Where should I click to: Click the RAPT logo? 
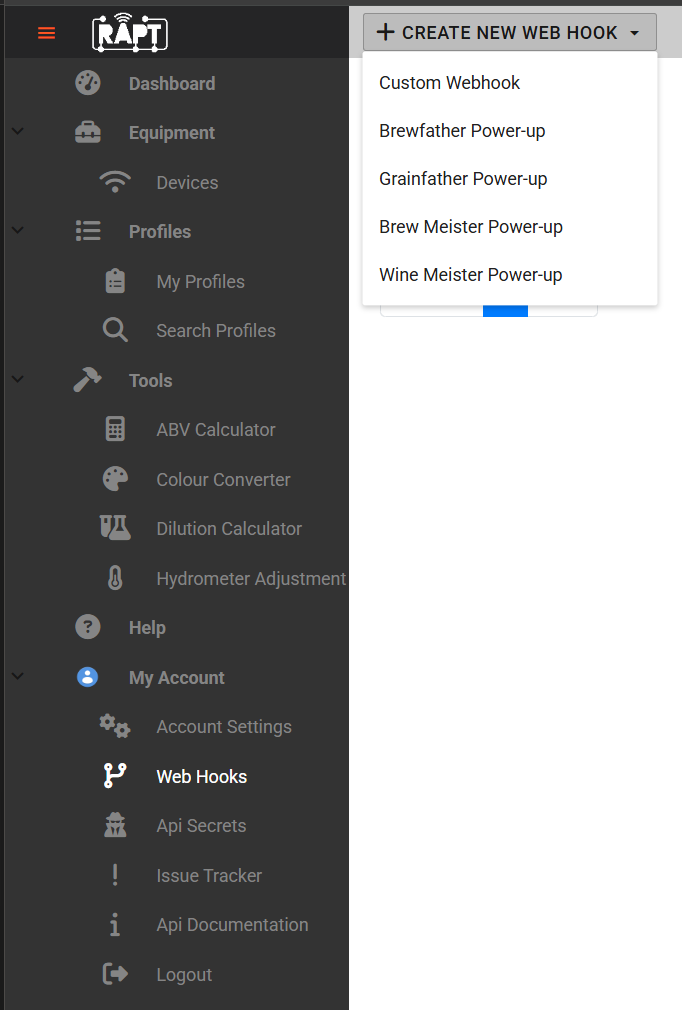[x=130, y=33]
